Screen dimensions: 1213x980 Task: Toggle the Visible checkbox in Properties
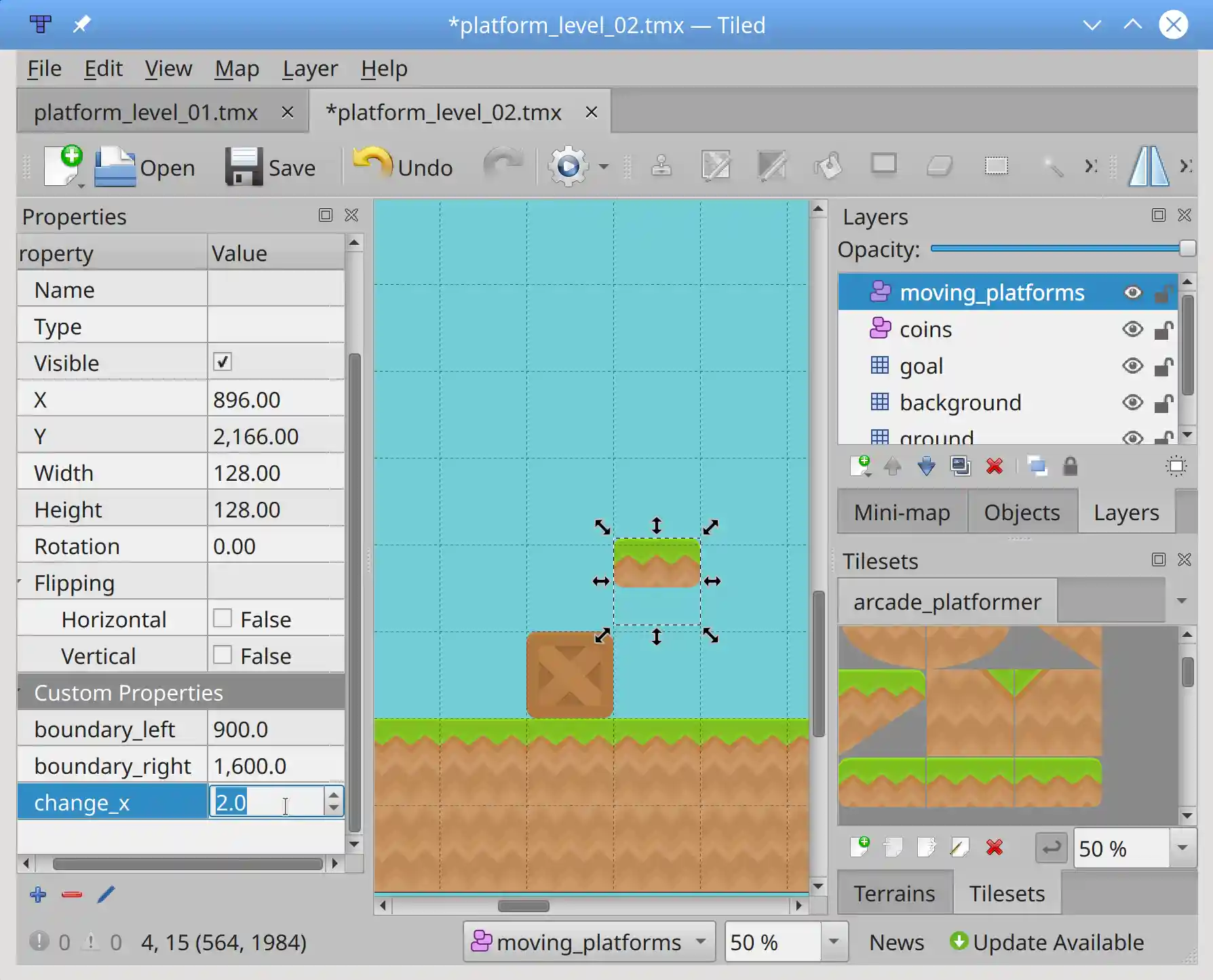[223, 362]
